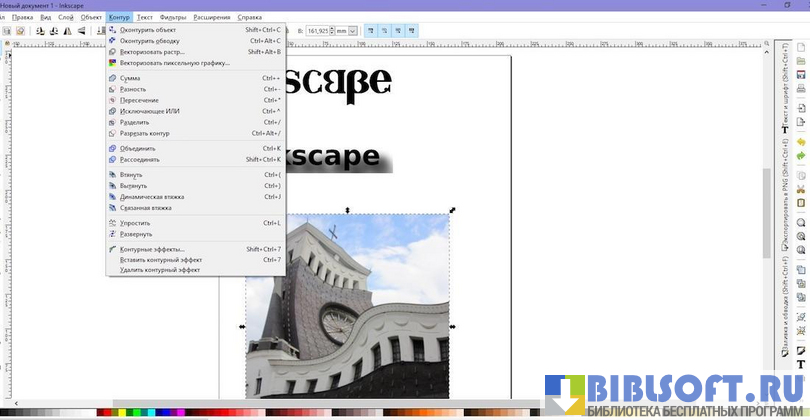Choose Разрезать контур menu item

point(145,133)
